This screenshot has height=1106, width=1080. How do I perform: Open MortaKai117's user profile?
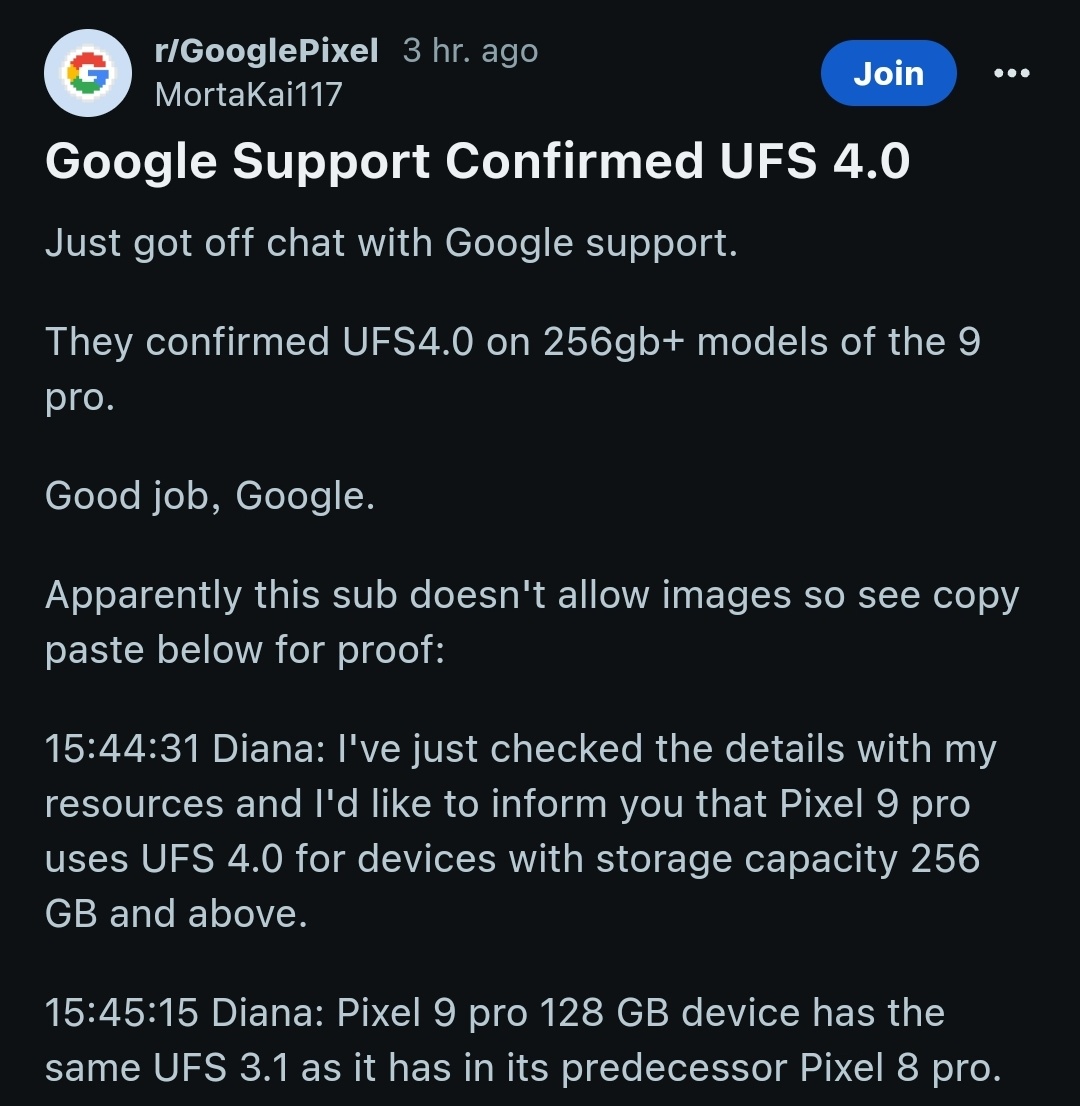pos(248,95)
